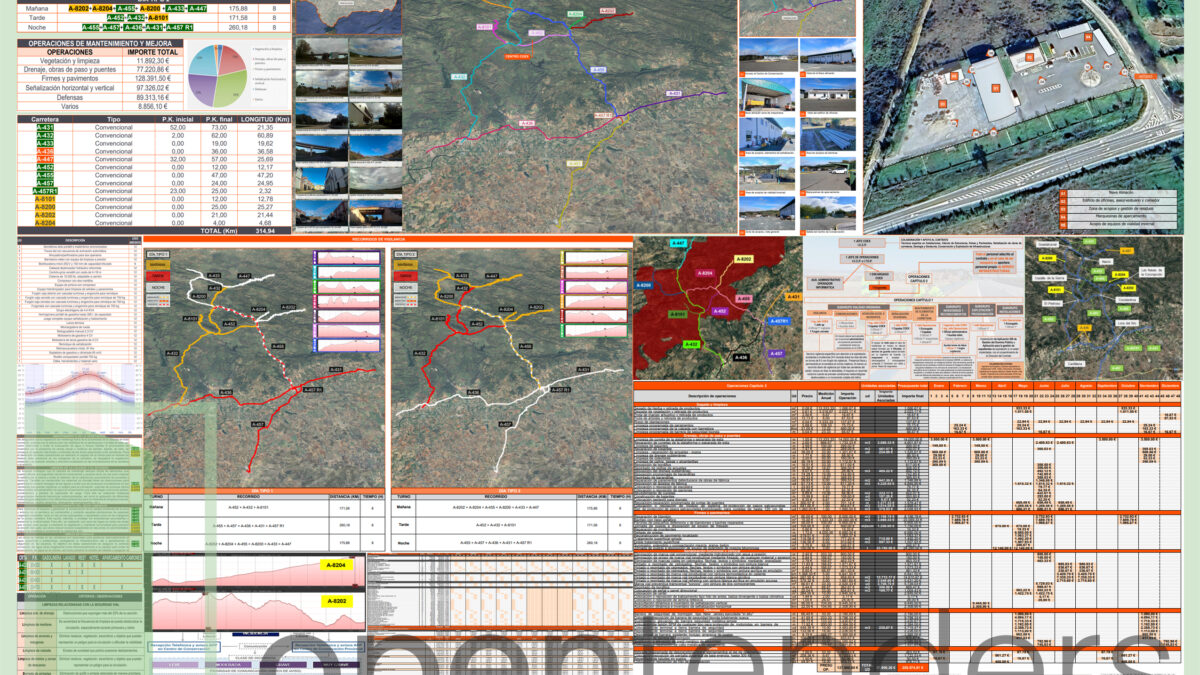Click the 'Señalización horizontal y vertical' row label
This screenshot has height=675, width=1200.
coord(70,87)
